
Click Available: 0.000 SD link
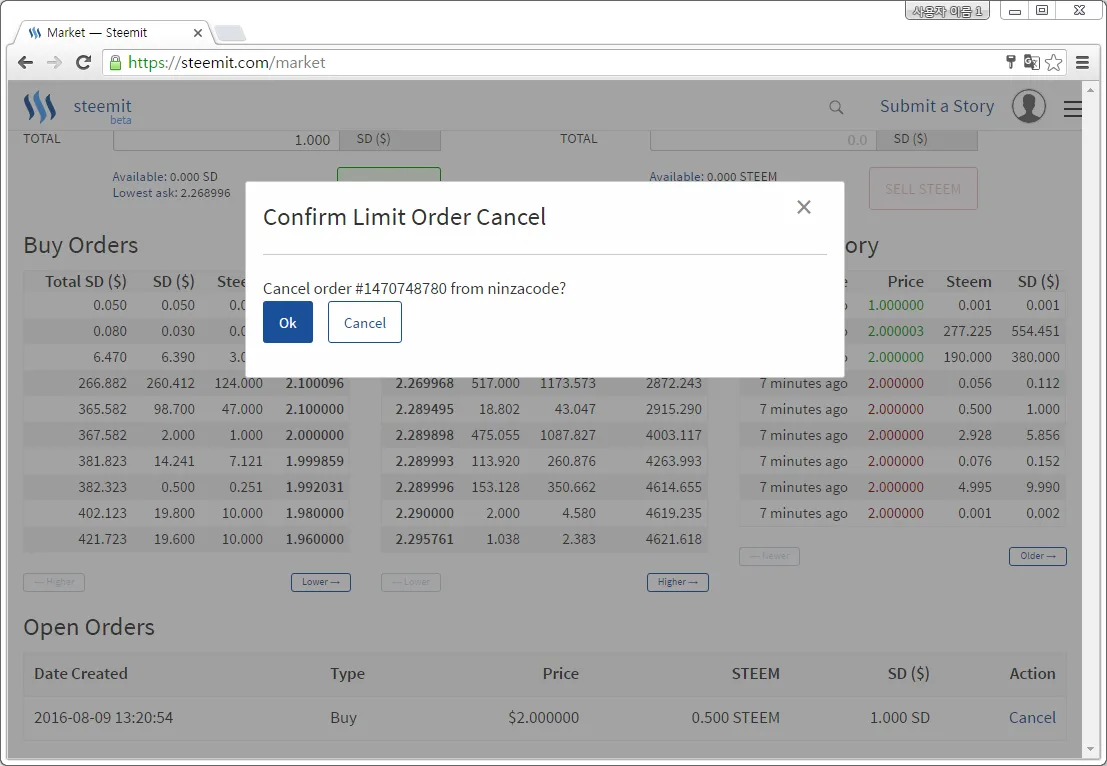click(165, 176)
